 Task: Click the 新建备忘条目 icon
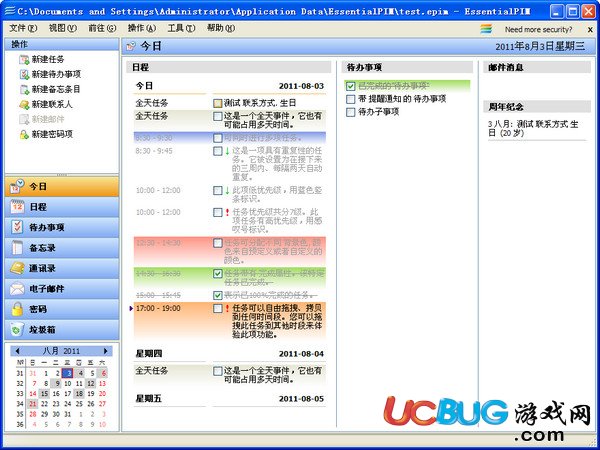point(24,89)
